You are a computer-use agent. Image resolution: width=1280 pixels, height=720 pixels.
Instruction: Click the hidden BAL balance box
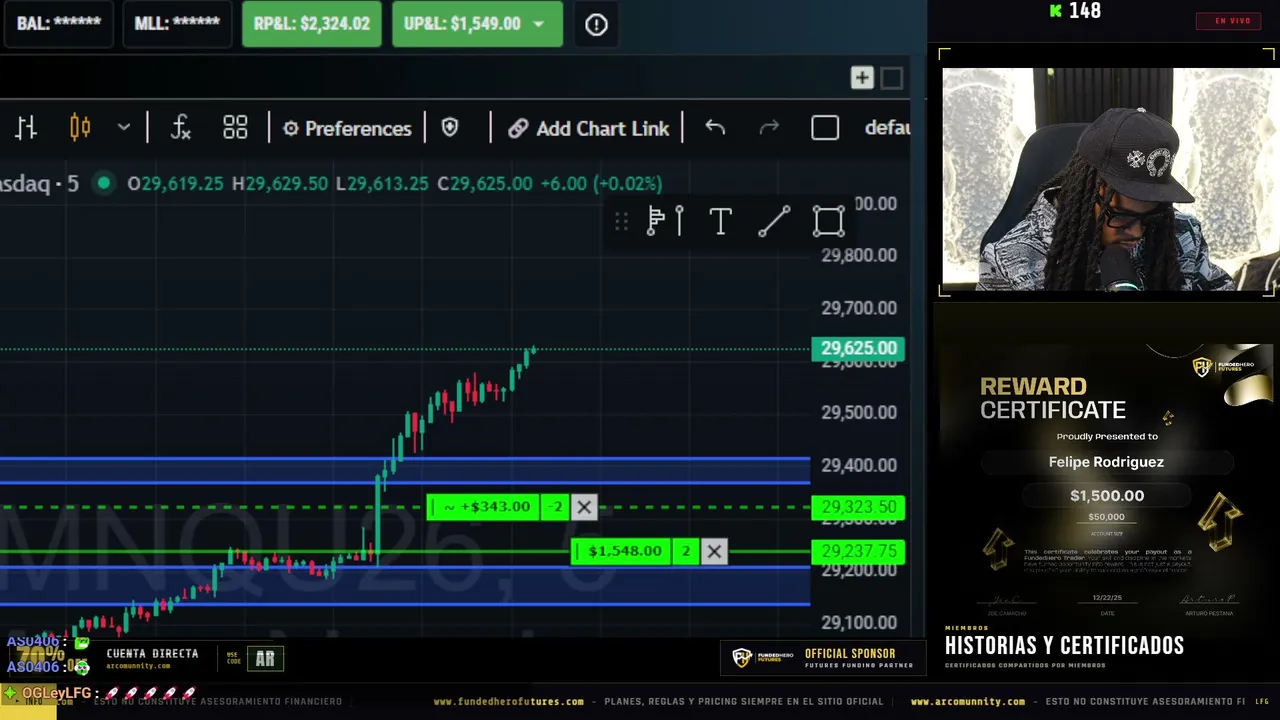[x=58, y=24]
